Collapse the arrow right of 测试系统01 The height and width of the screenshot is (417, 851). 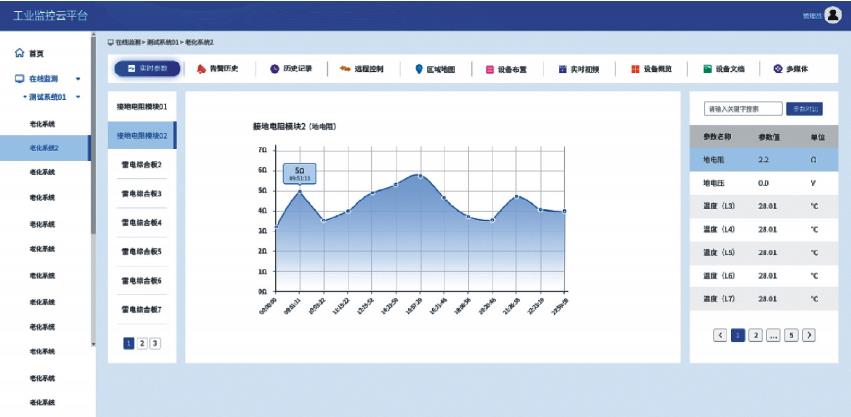pyautogui.click(x=78, y=97)
